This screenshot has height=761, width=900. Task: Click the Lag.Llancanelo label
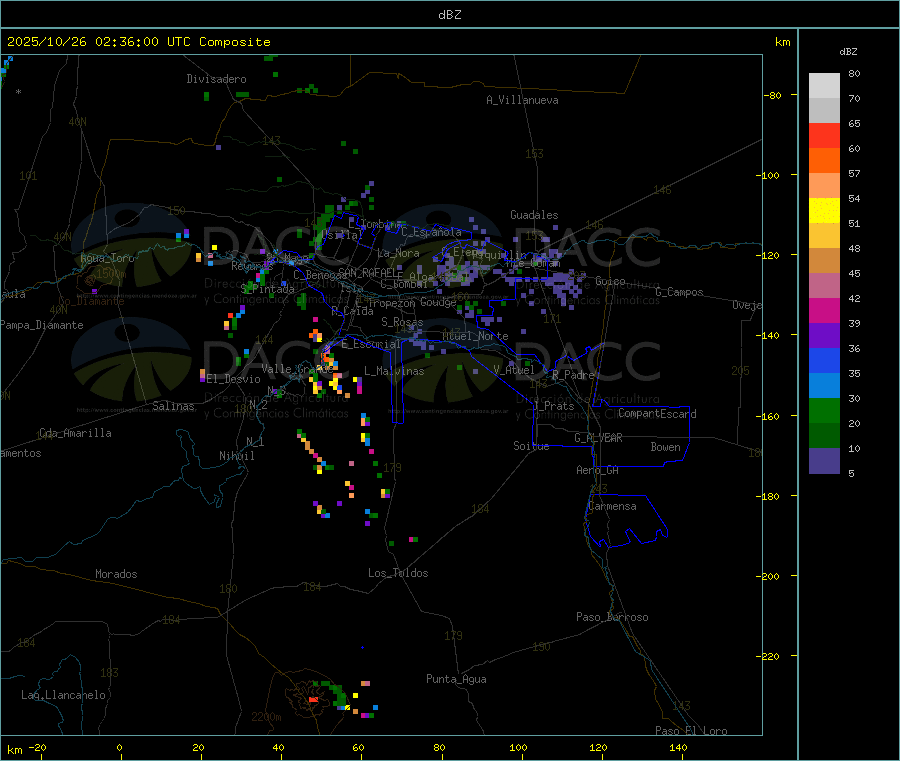(x=63, y=695)
